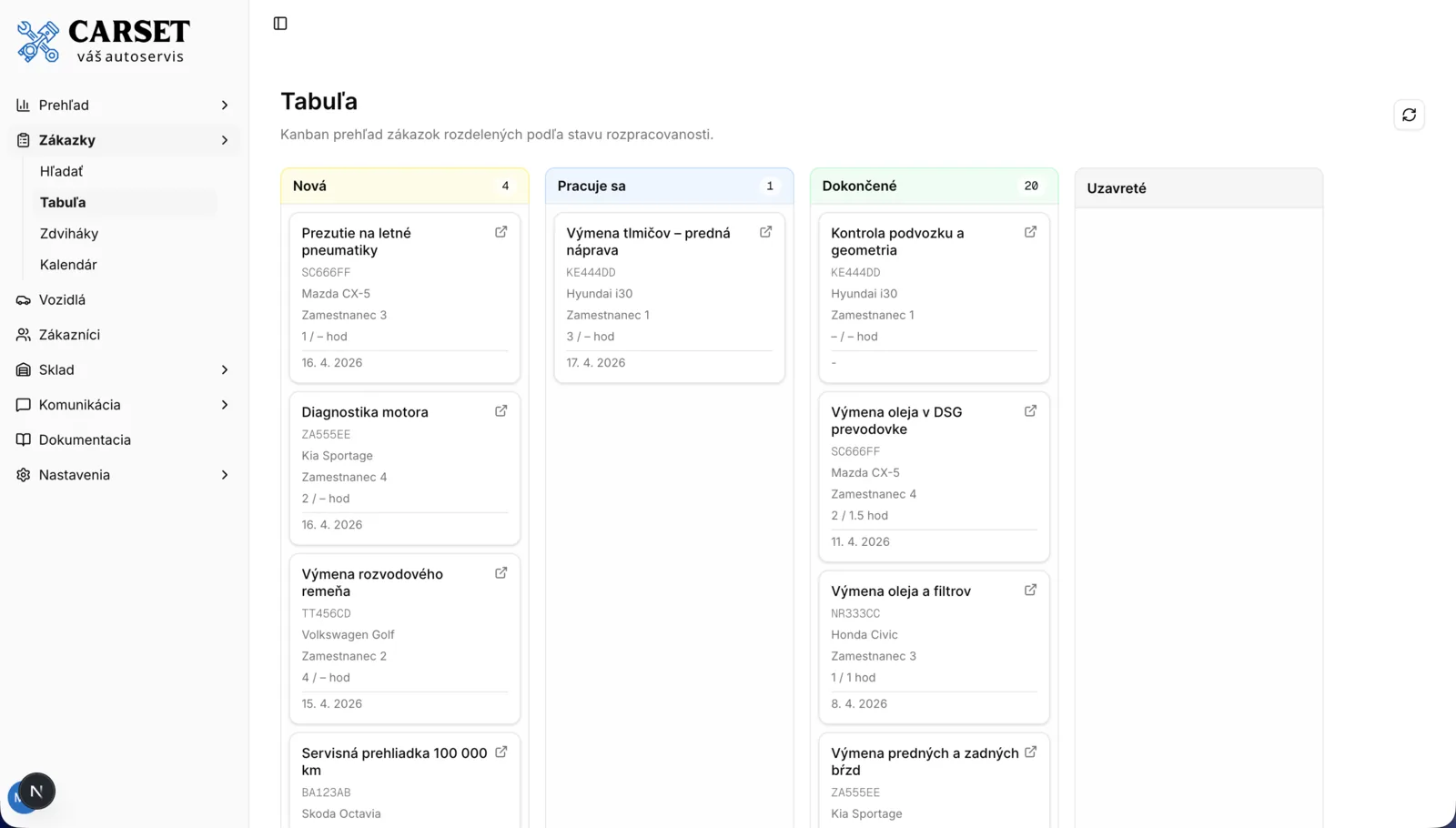Click the Zákazníci people icon
Viewport: 1456px width, 828px height.
pos(24,335)
